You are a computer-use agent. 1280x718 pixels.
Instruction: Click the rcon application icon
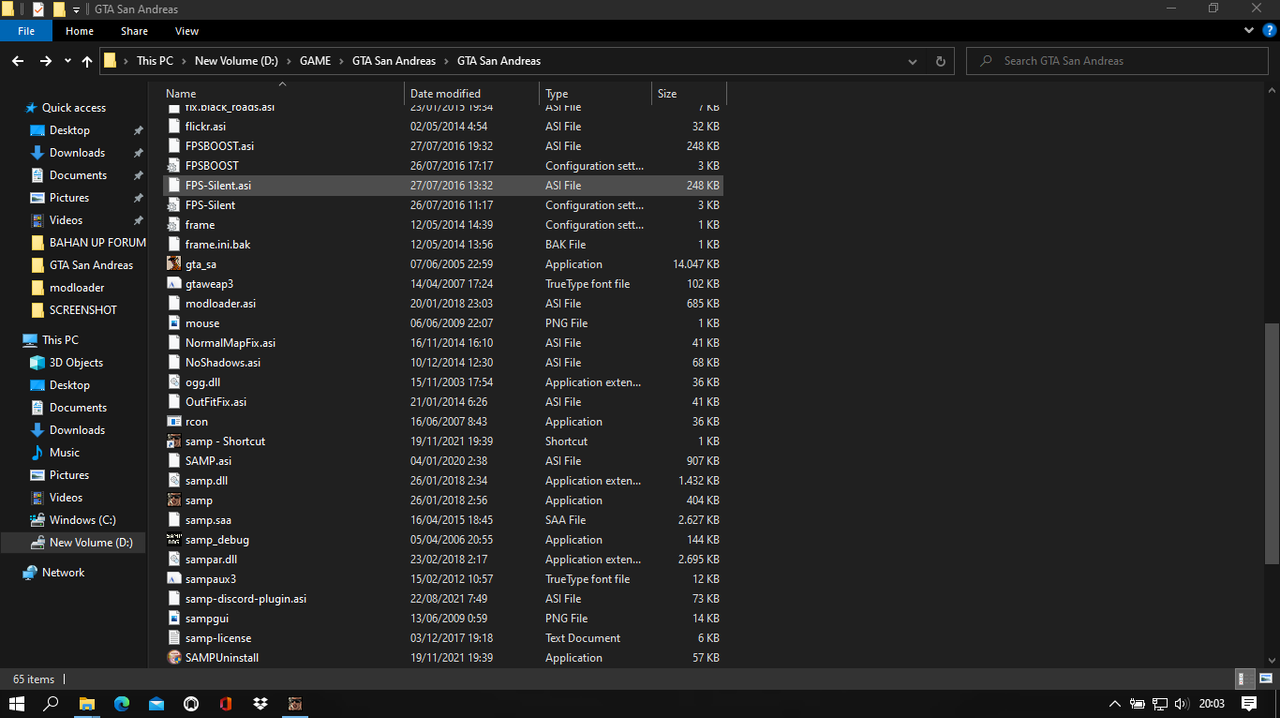point(174,422)
